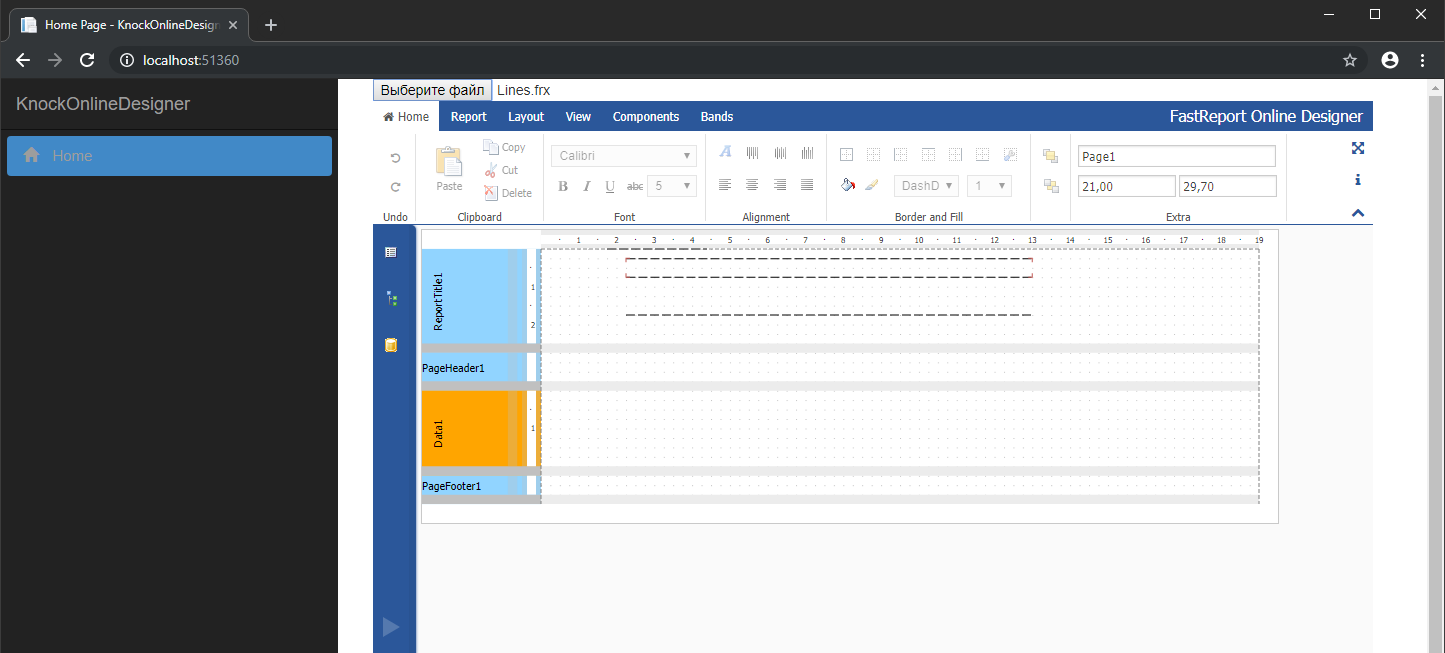Toggle Bold font formatting
The image size is (1445, 653).
coord(563,186)
